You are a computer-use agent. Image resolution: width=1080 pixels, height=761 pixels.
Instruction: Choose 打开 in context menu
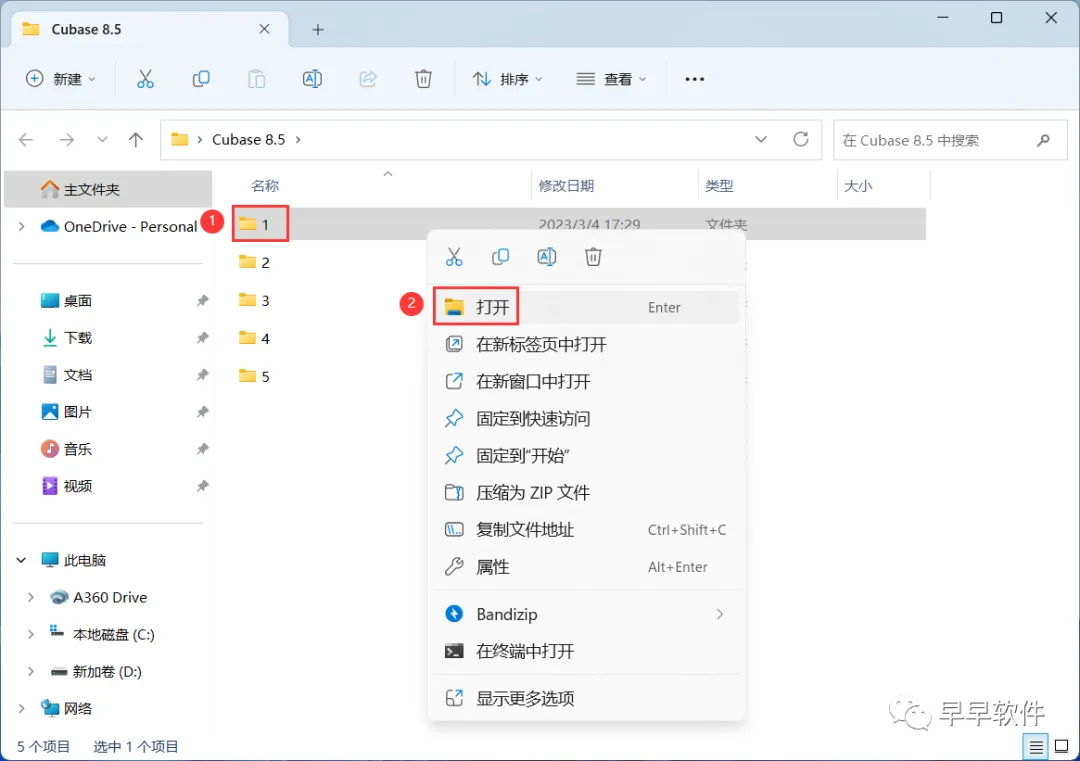586,307
